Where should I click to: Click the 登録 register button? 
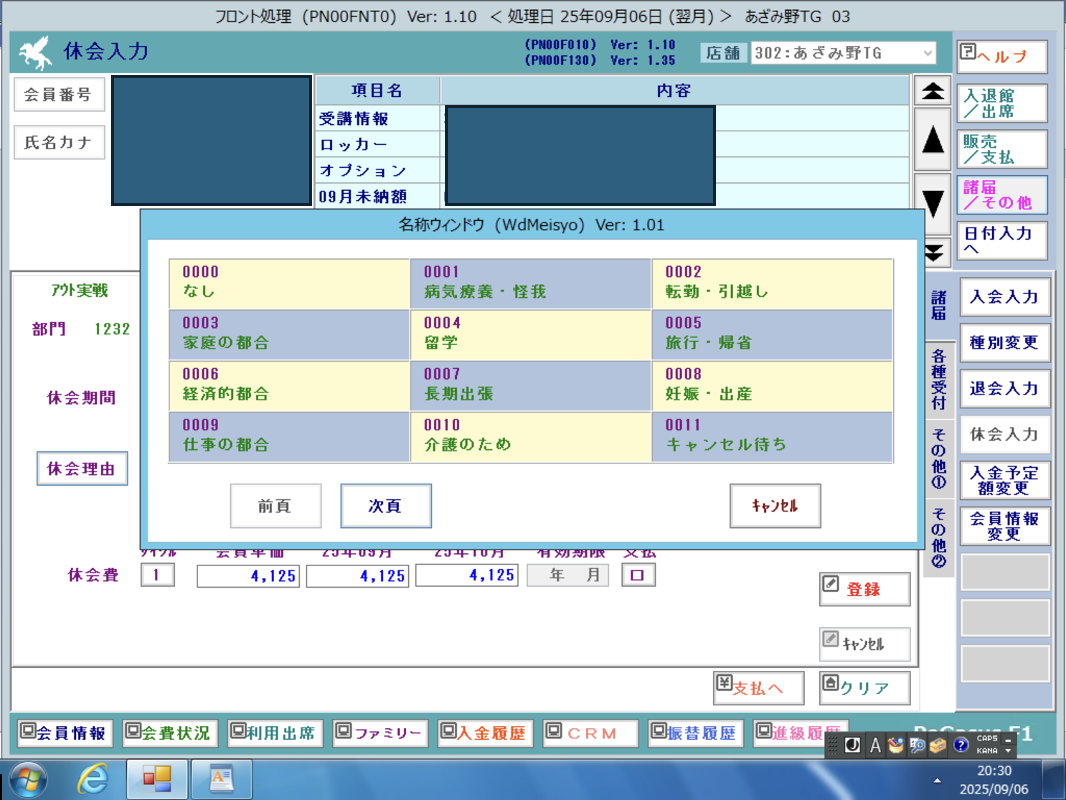click(864, 589)
